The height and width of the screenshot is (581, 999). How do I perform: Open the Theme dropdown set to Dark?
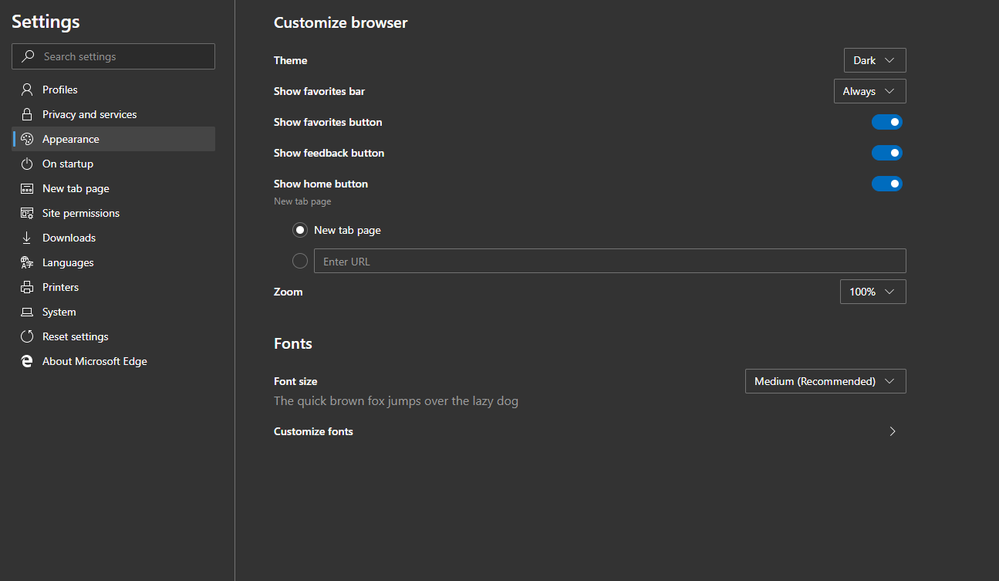point(874,61)
